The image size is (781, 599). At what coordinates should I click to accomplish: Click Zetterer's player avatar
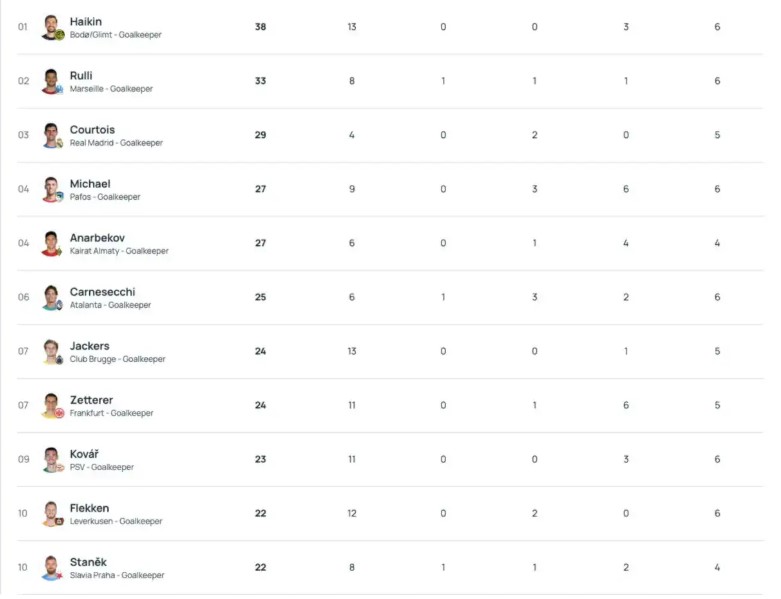52,405
